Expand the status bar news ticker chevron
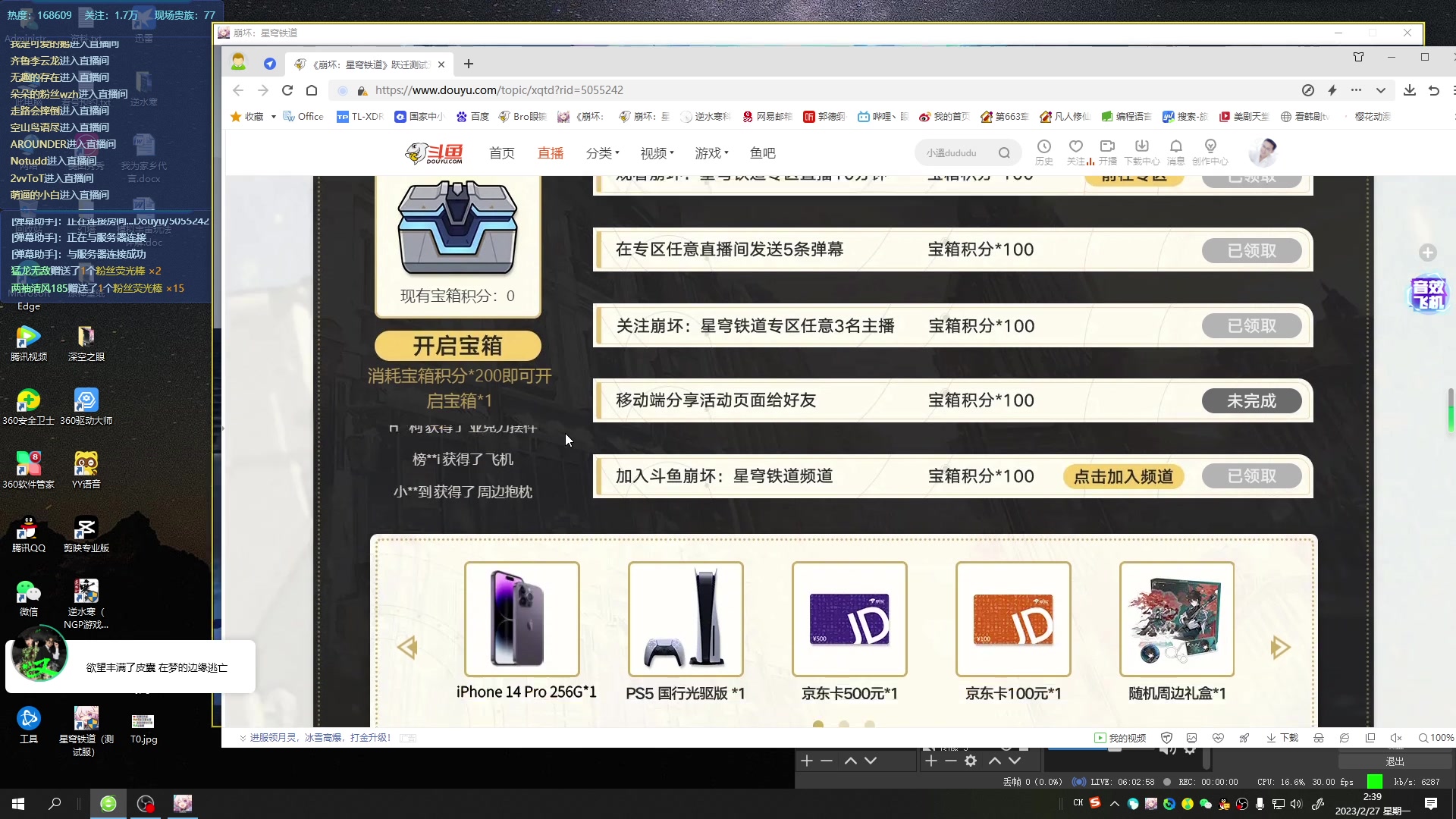Image resolution: width=1456 pixels, height=819 pixels. [243, 738]
